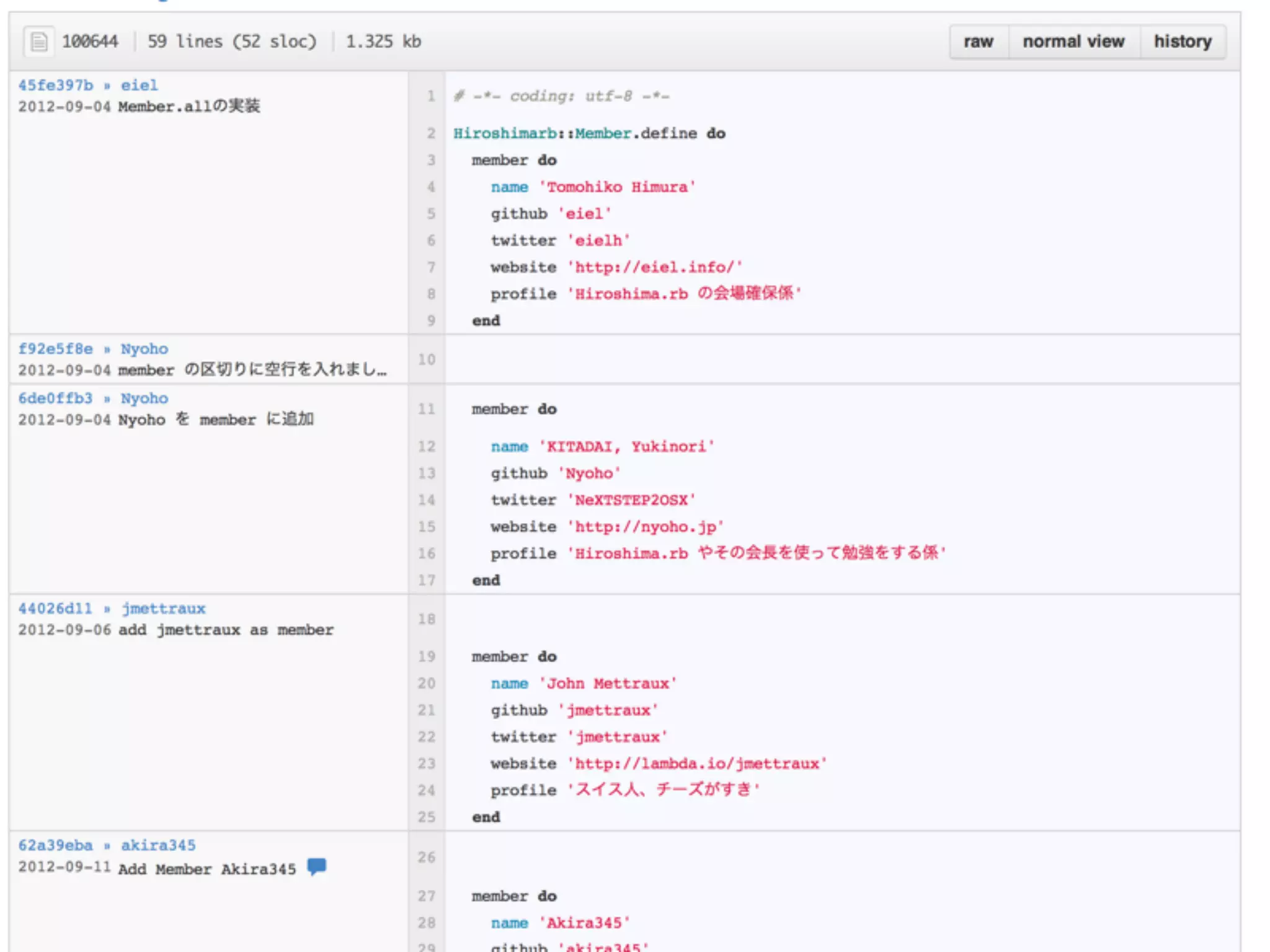Image resolution: width=1270 pixels, height=952 pixels.
Task: Open Nyoho author link next to f92e5f8e
Action: tap(144, 348)
